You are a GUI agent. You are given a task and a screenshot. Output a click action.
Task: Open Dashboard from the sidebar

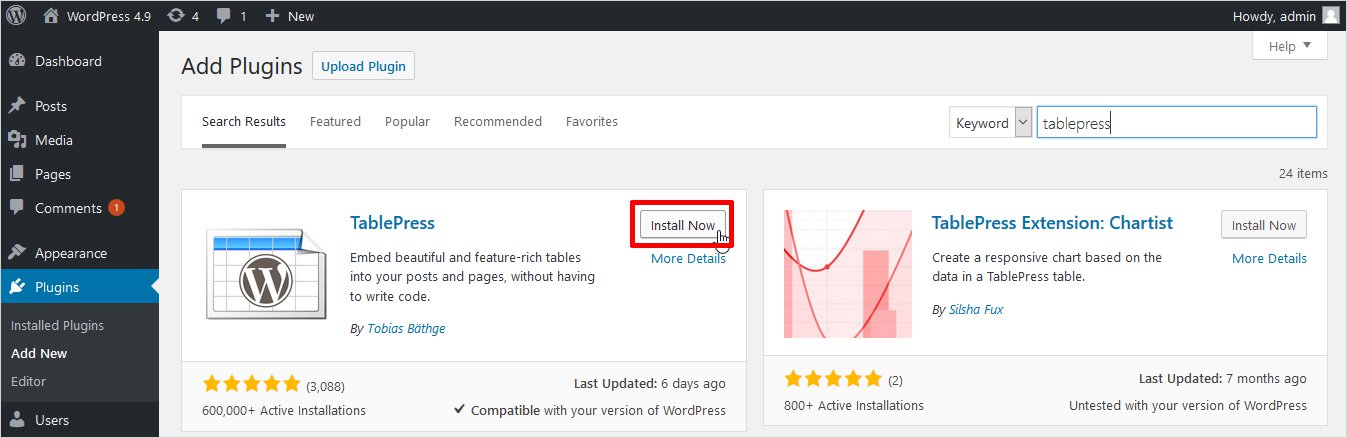click(68, 61)
